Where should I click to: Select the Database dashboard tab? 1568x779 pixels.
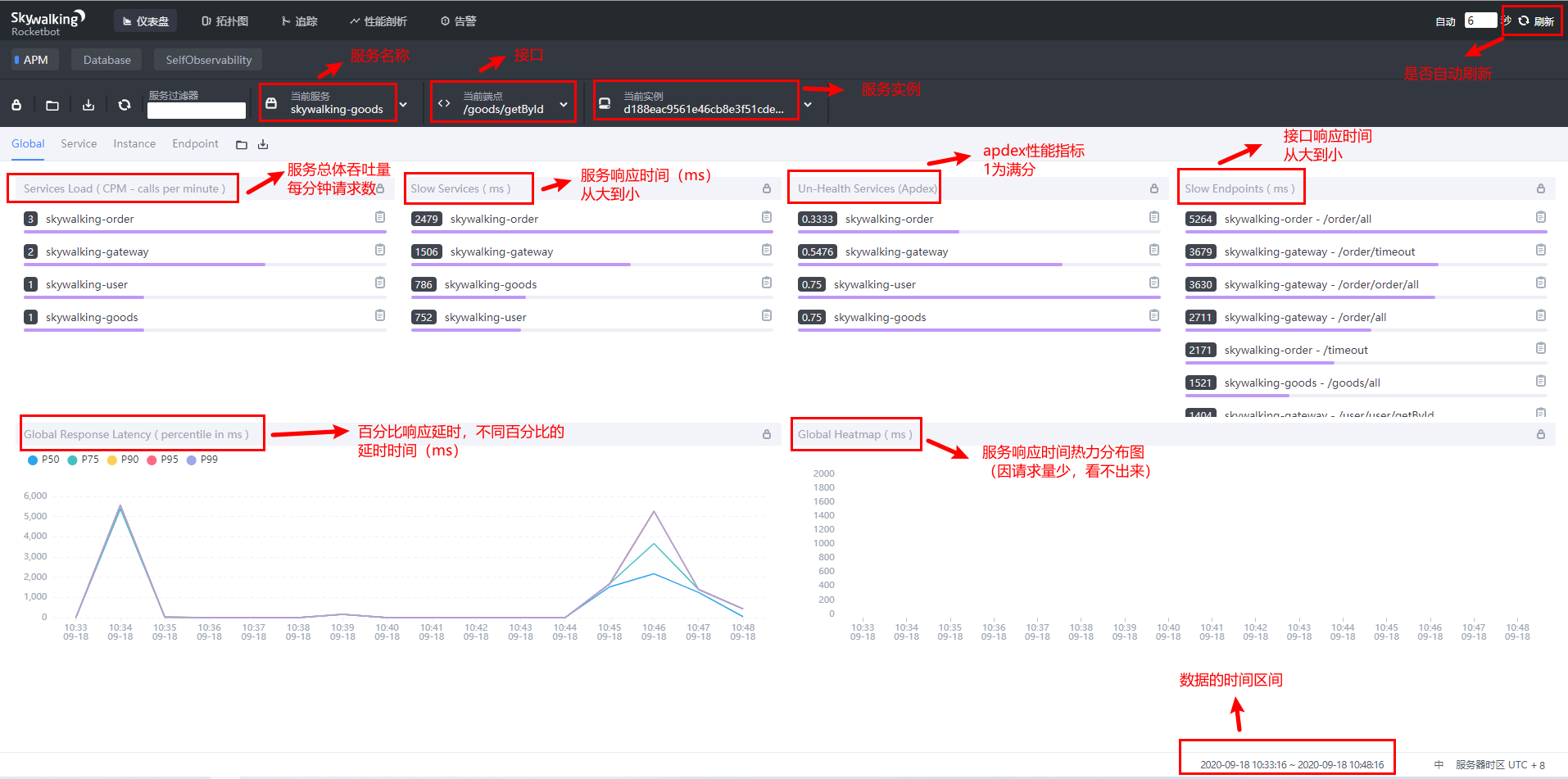(x=106, y=60)
